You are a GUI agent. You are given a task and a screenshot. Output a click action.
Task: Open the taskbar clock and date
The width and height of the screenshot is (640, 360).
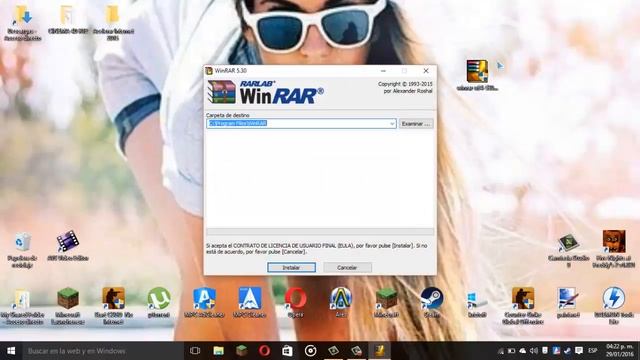620,351
